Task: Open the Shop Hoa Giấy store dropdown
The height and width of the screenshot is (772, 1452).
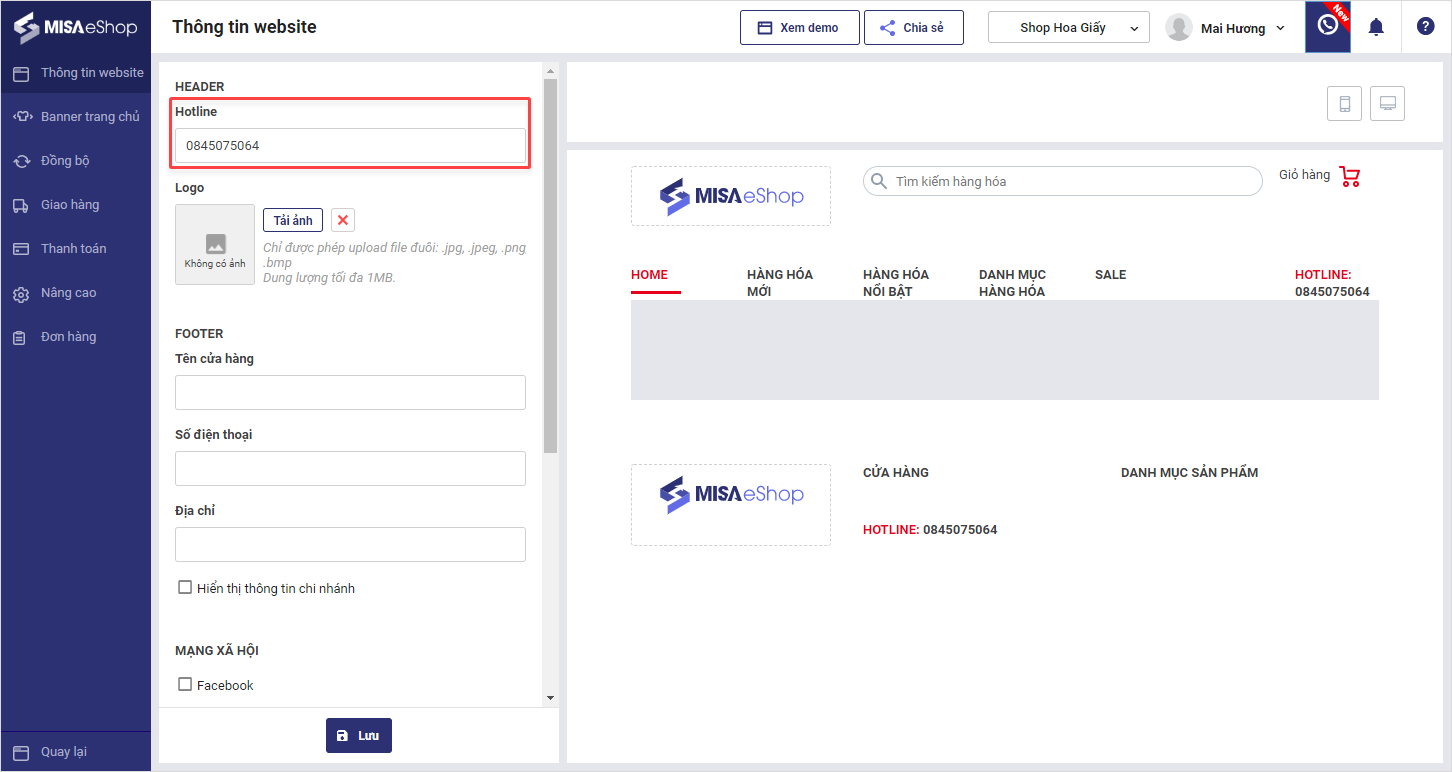Action: tap(1069, 28)
